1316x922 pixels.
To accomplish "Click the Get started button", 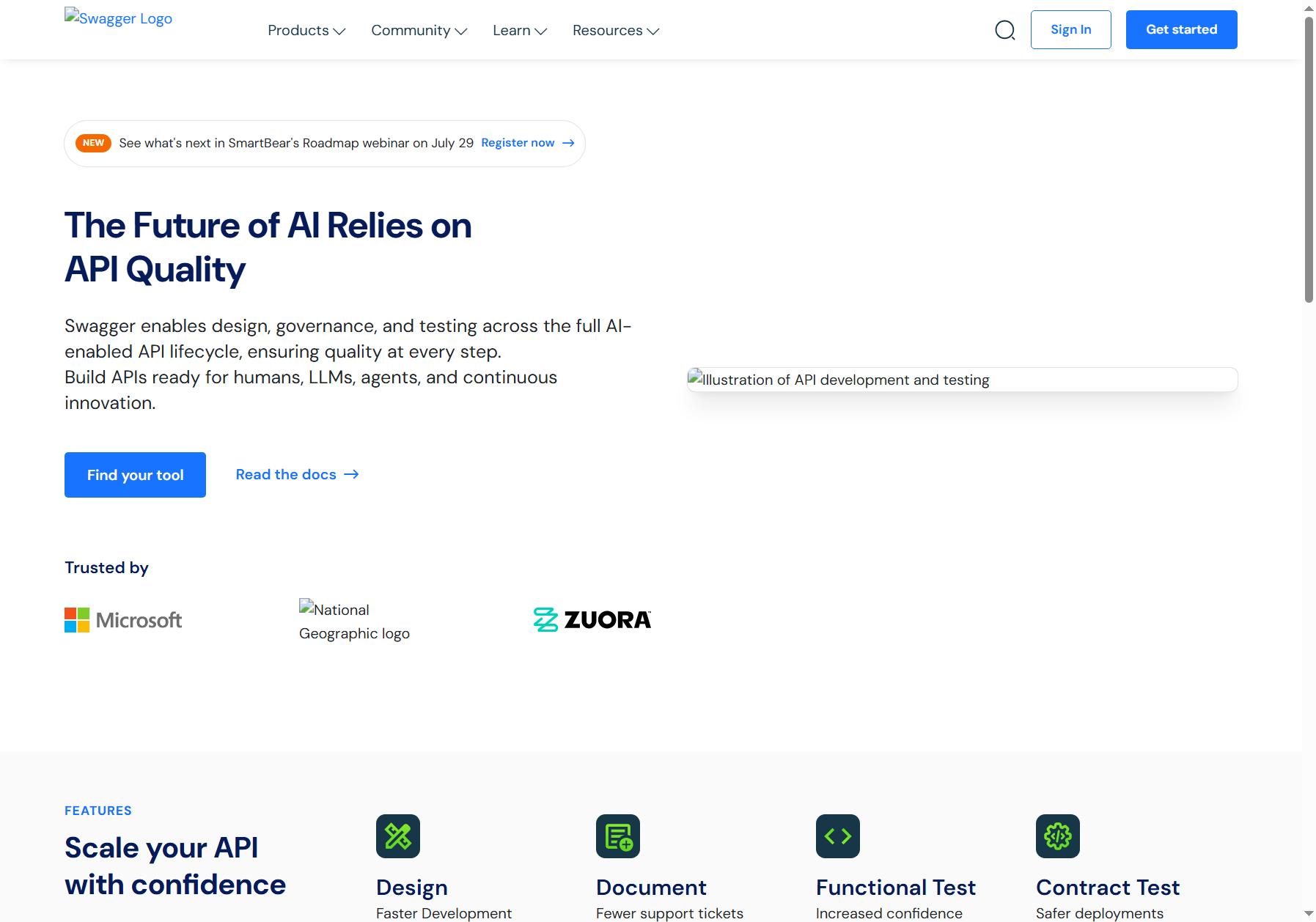I will (x=1182, y=29).
